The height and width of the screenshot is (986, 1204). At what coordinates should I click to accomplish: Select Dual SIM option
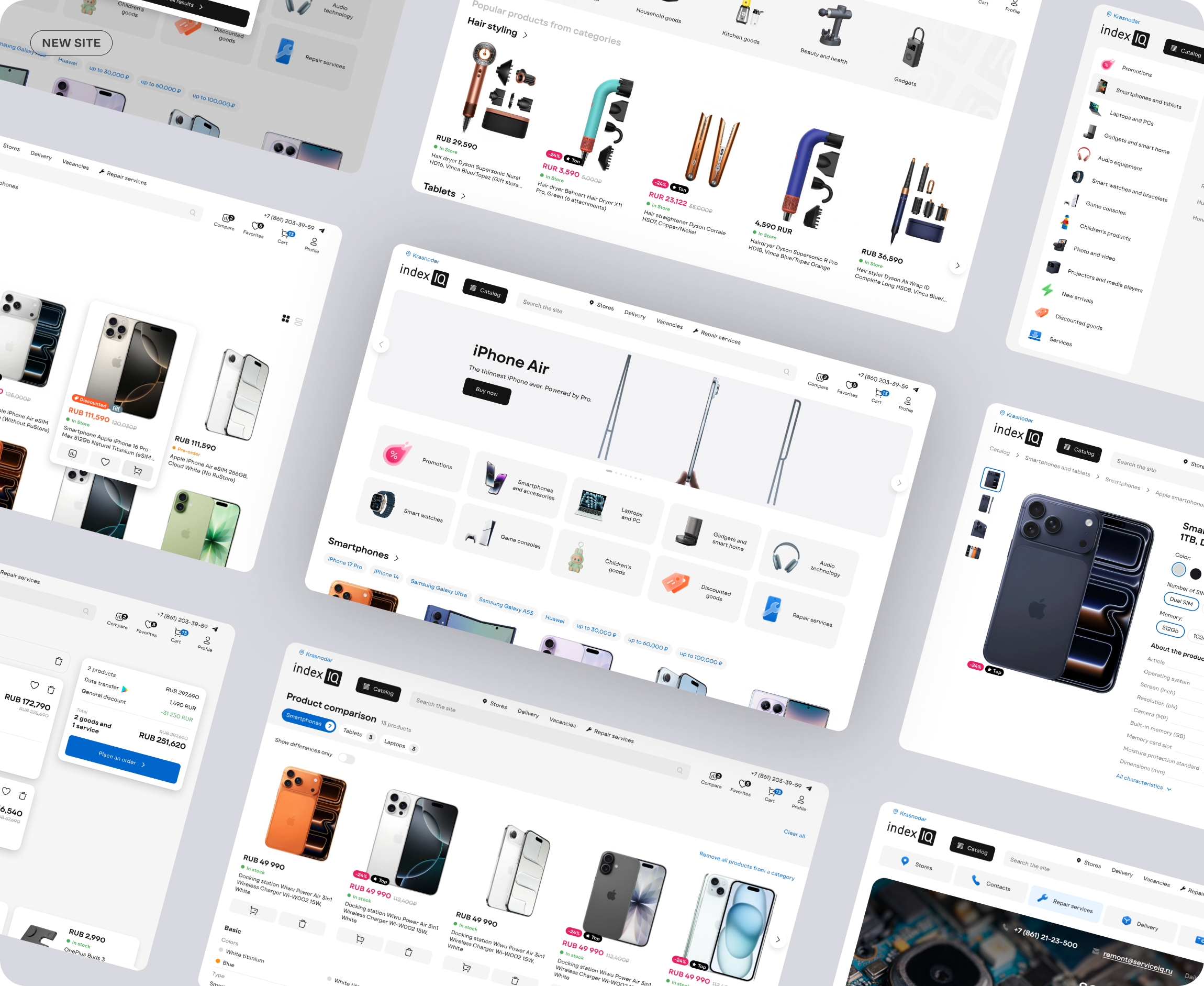[1181, 601]
